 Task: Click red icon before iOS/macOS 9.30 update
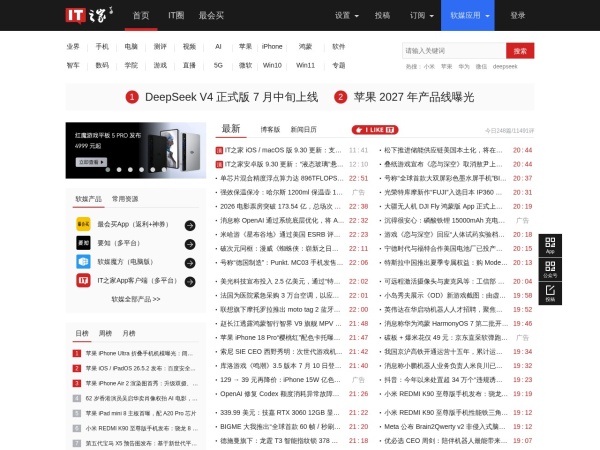219,150
